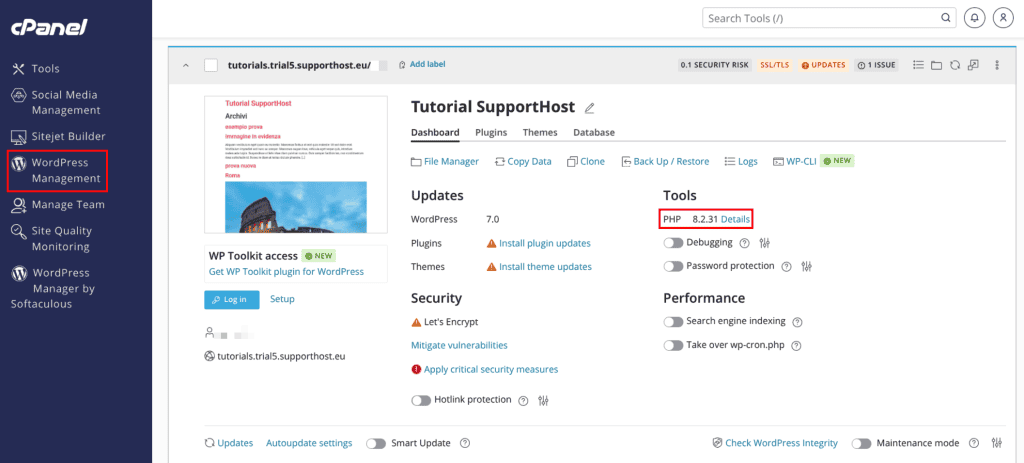This screenshot has width=1024, height=463.
Task: Open File Manager link
Action: pyautogui.click(x=445, y=161)
